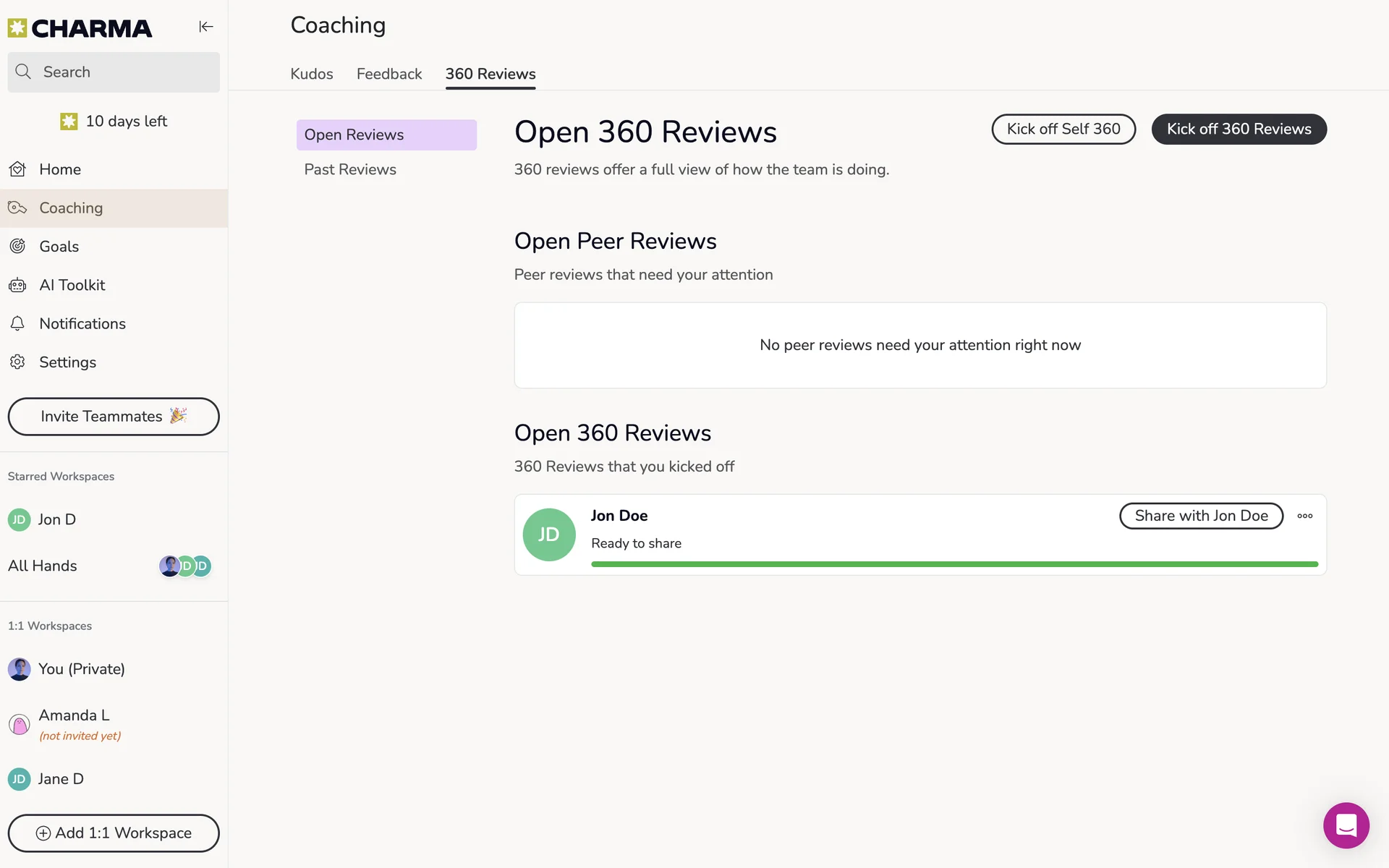Click Kick off Self 360 button

[1063, 129]
